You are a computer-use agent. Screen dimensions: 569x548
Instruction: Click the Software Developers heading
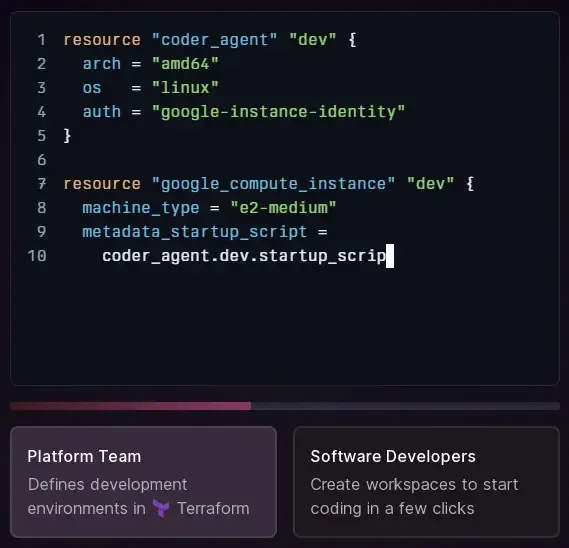[393, 456]
